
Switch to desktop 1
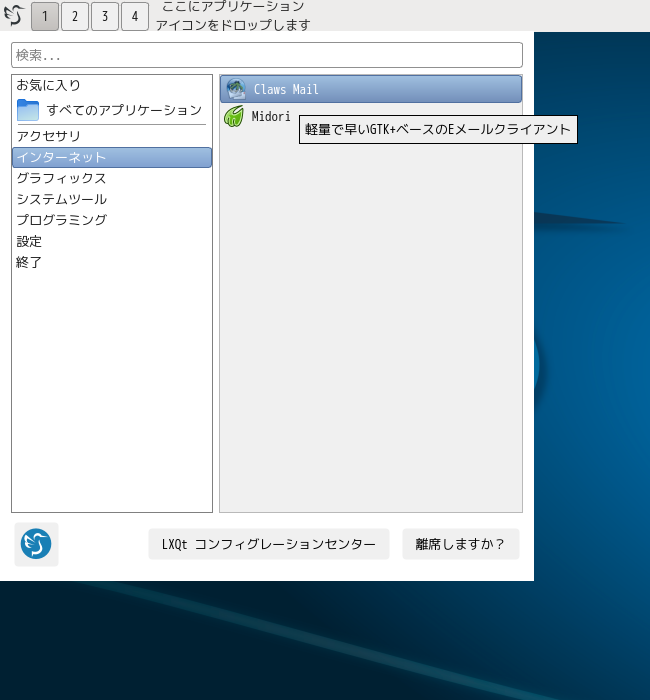pos(45,17)
